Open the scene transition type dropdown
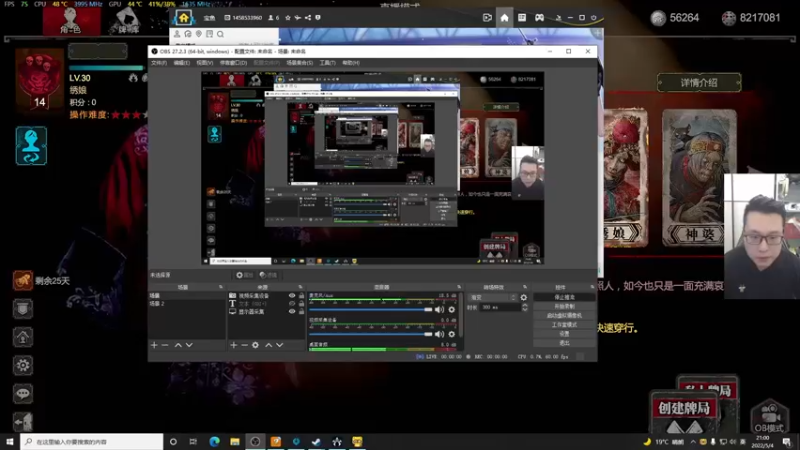Screen dimensions: 800x450 click(493, 297)
